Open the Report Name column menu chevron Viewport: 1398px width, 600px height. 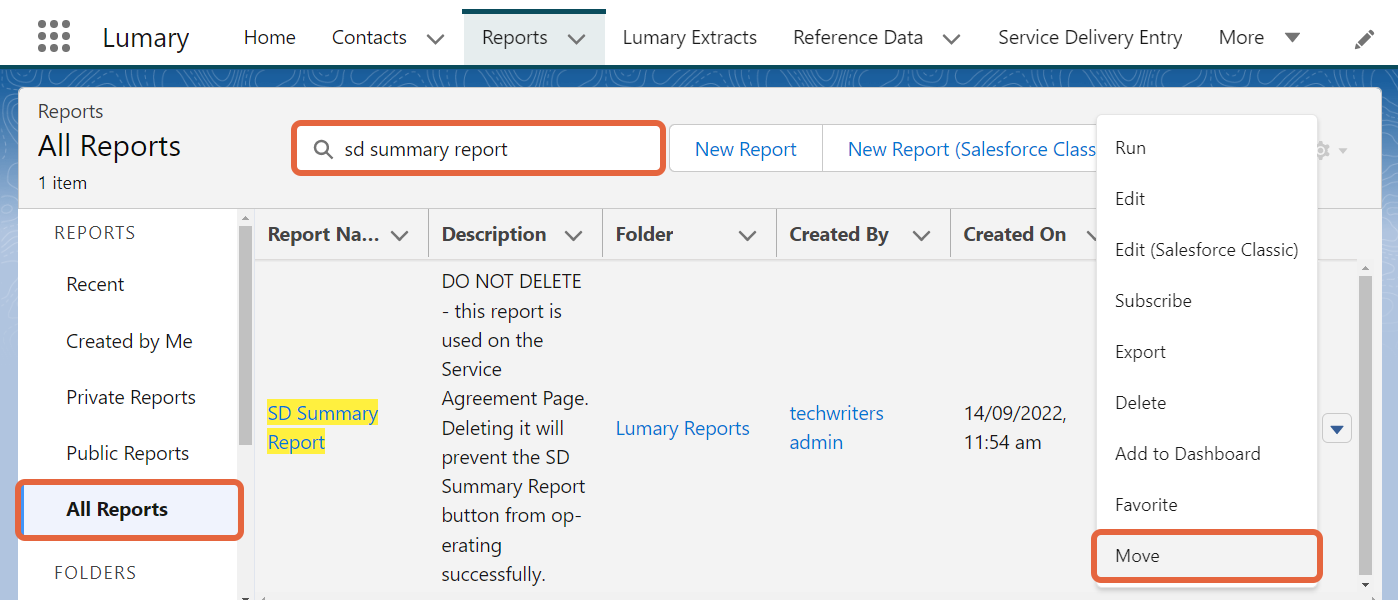click(x=400, y=236)
